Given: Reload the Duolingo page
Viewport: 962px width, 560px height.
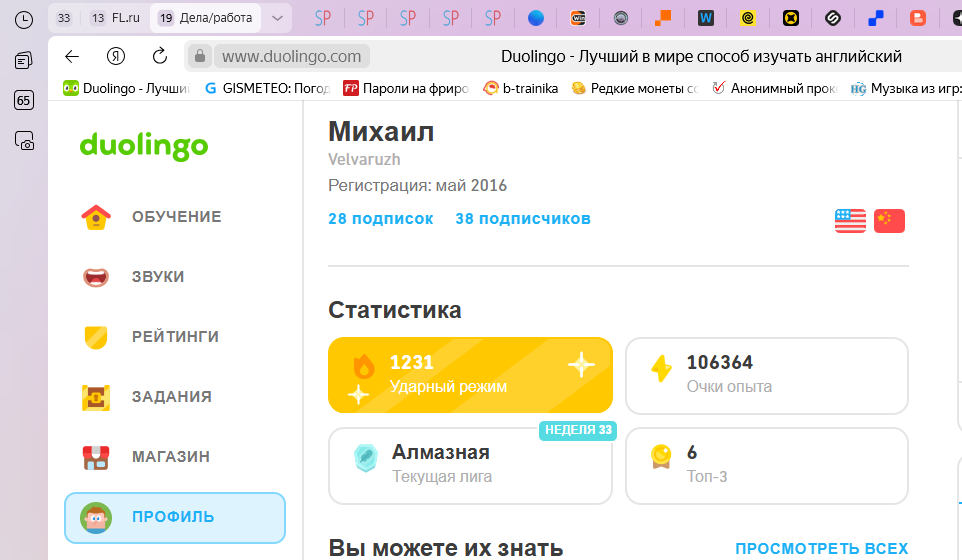Looking at the screenshot, I should click(160, 56).
